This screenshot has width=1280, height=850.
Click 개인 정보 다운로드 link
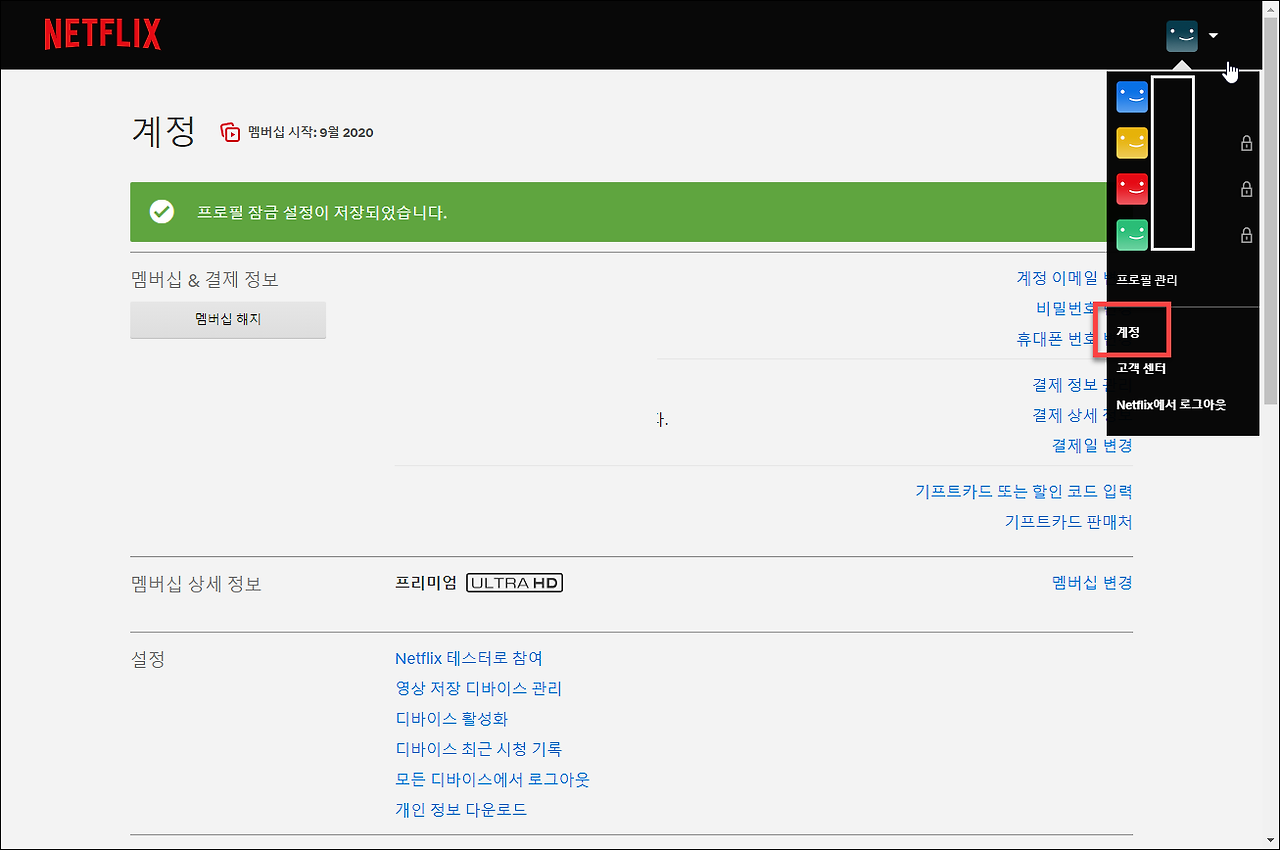tap(461, 810)
